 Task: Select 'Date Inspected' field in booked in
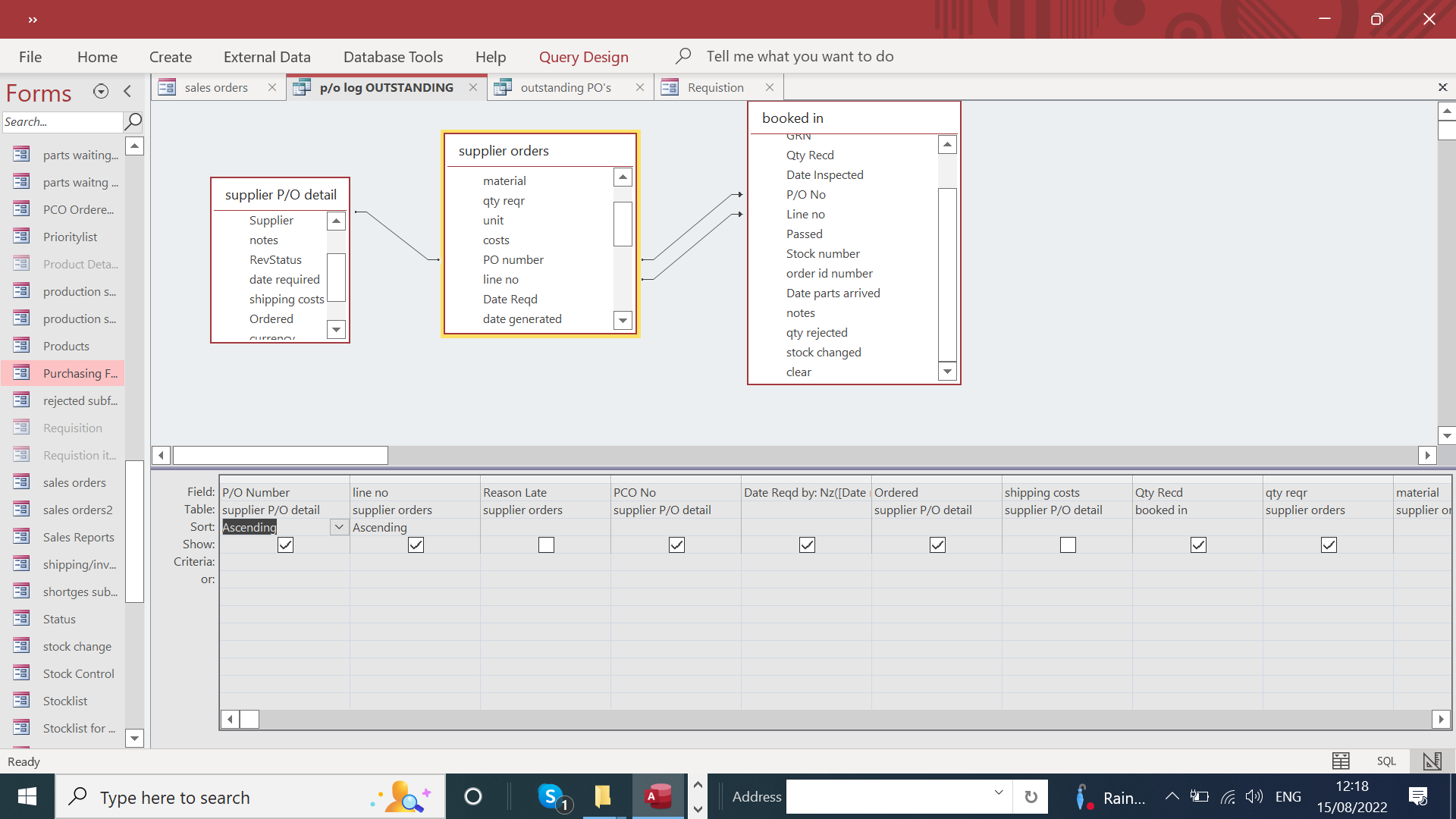click(825, 174)
